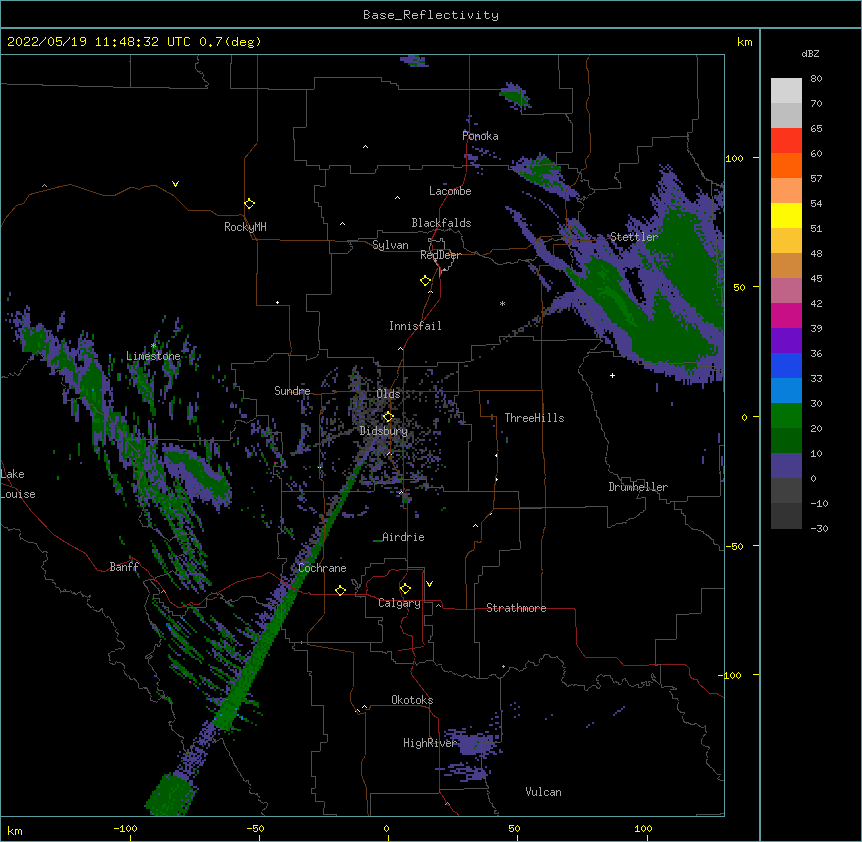
Task: Click the Ponoka city label
Action: [x=480, y=136]
